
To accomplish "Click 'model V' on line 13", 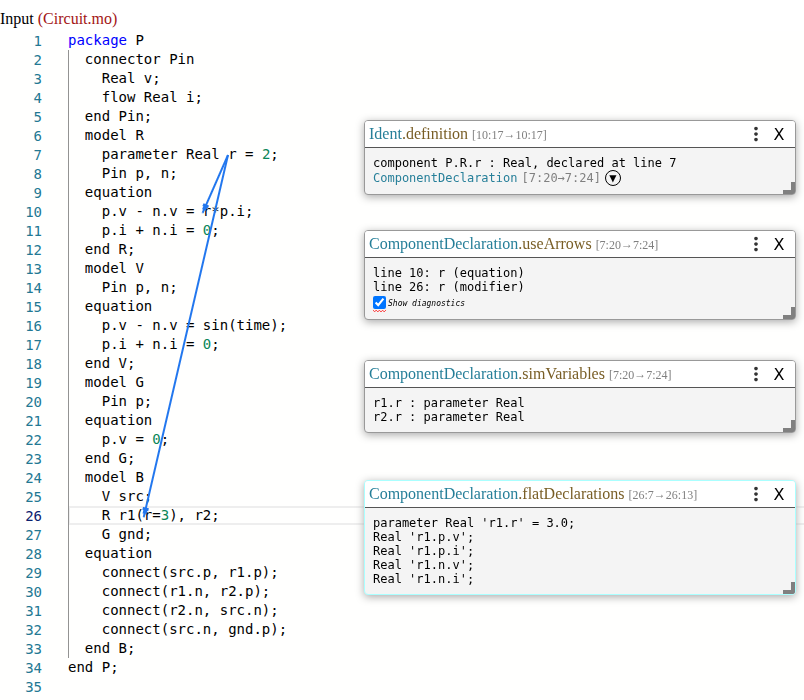I will coord(114,268).
